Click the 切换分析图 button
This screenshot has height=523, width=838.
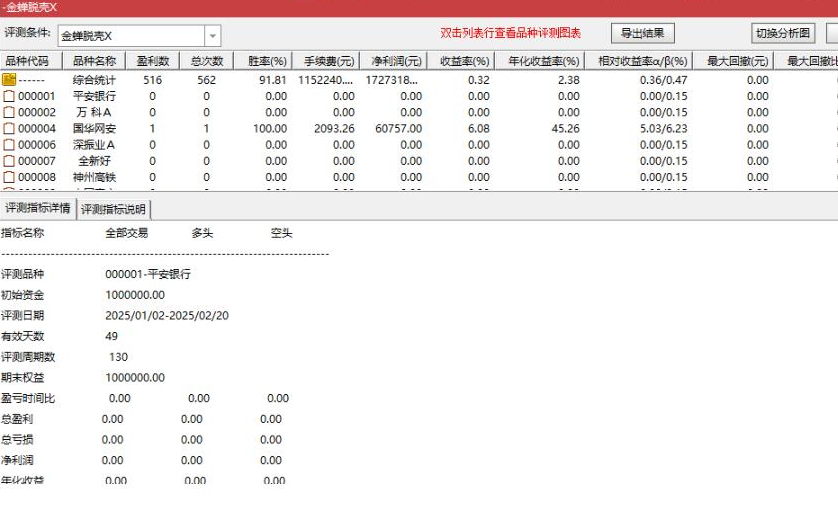pos(782,33)
